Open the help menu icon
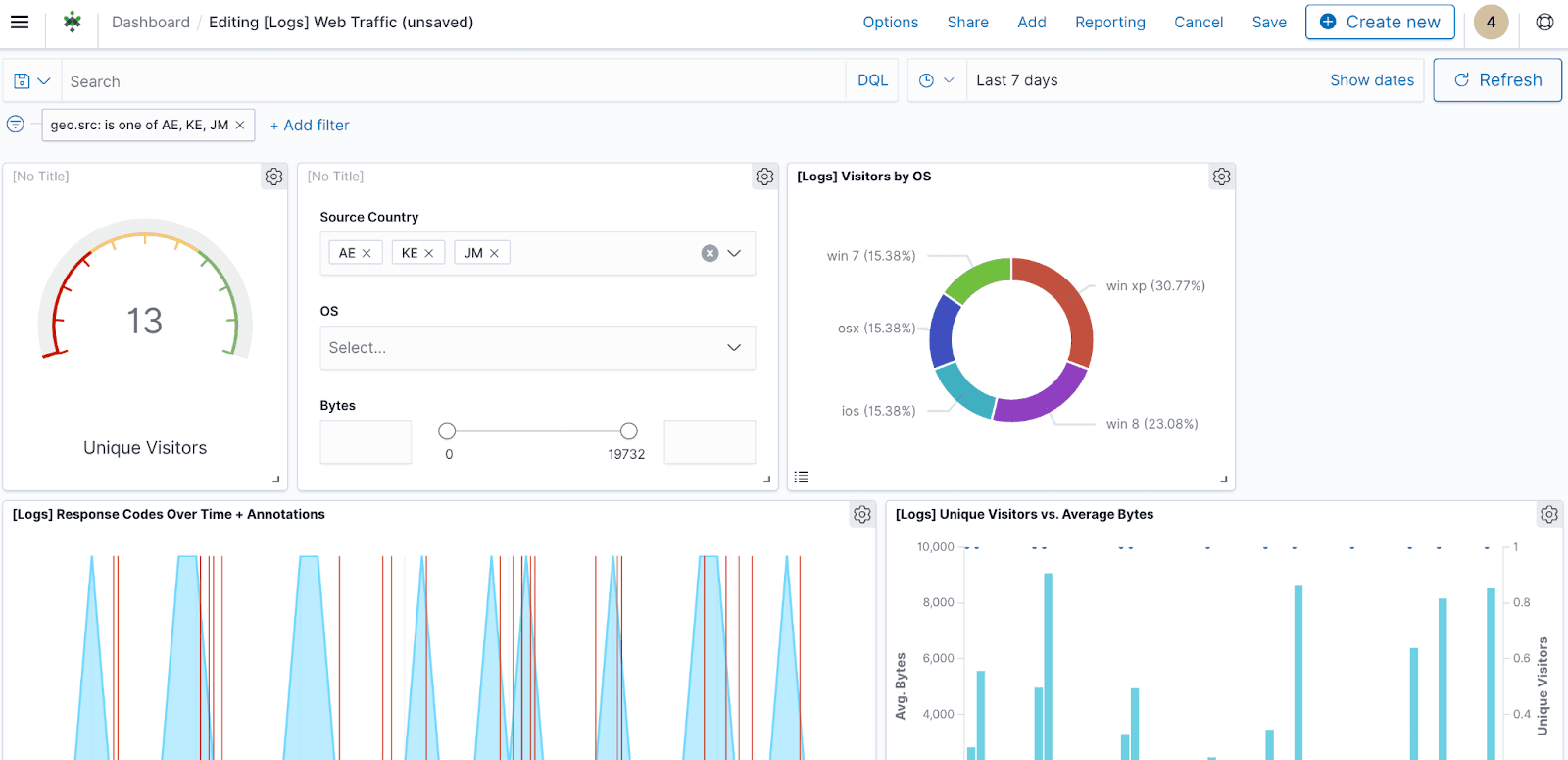Image resolution: width=1568 pixels, height=760 pixels. pos(1544,22)
